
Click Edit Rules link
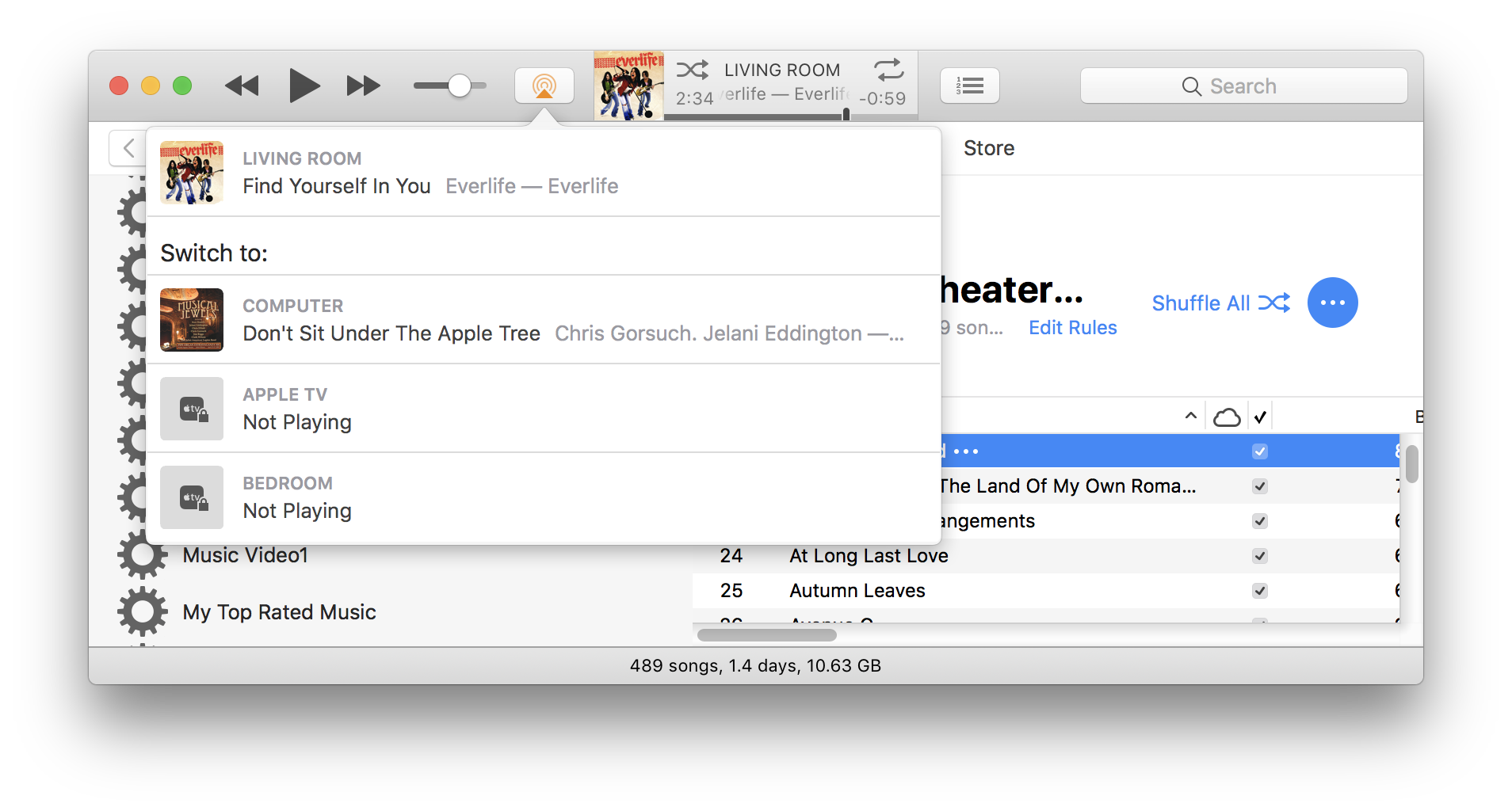tap(1073, 328)
